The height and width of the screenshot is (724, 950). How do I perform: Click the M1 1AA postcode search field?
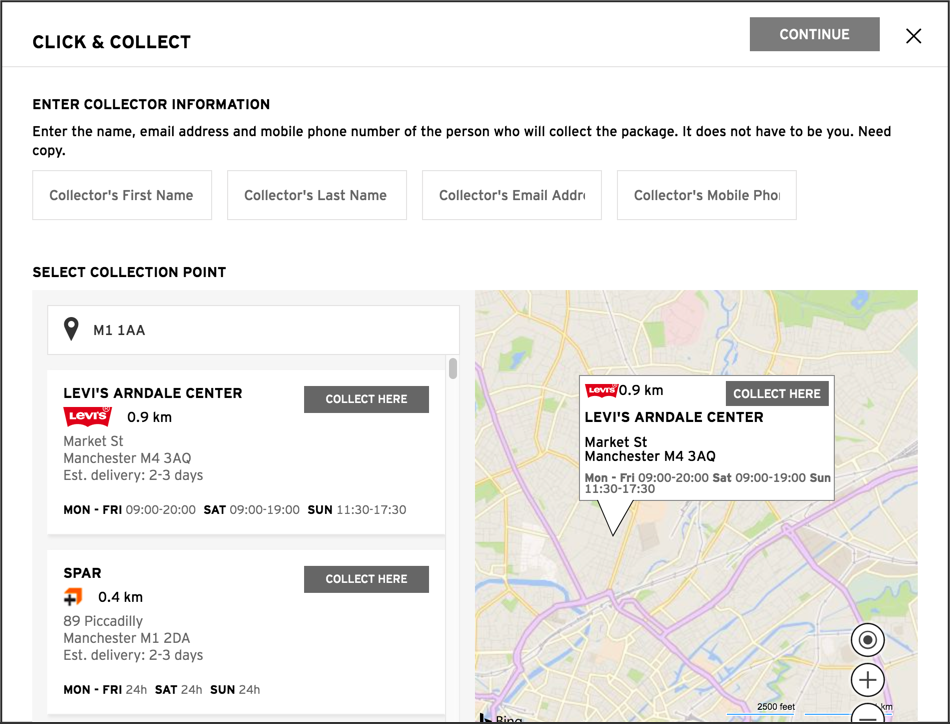(x=253, y=330)
